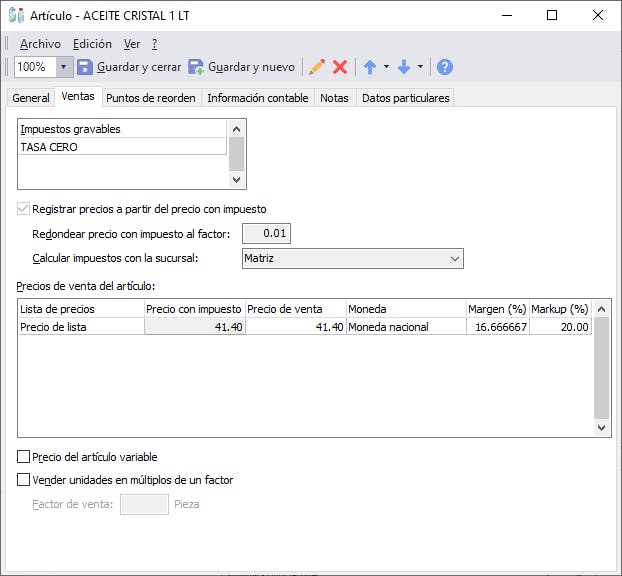Viewport: 622px width, 576px height.
Task: Open the Ver menu
Action: (132, 44)
